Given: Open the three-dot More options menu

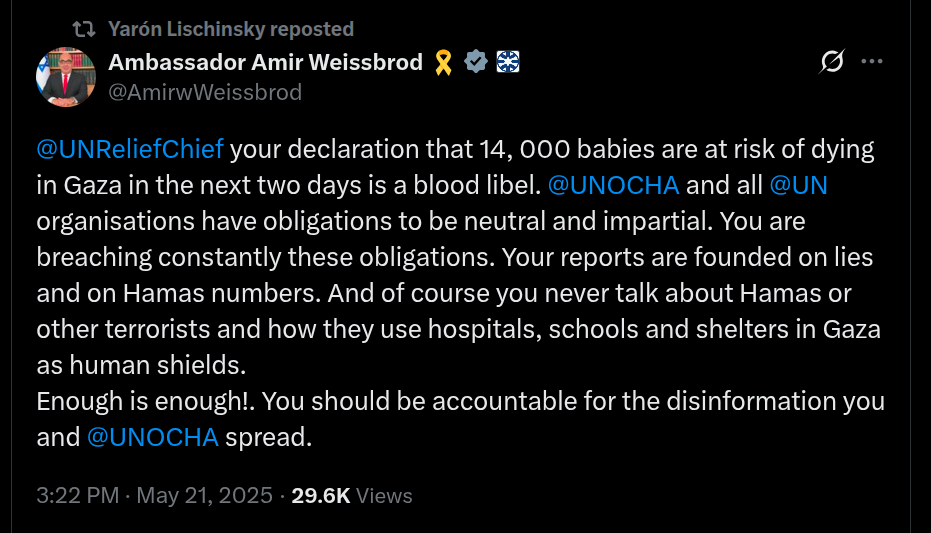Looking at the screenshot, I should (872, 62).
